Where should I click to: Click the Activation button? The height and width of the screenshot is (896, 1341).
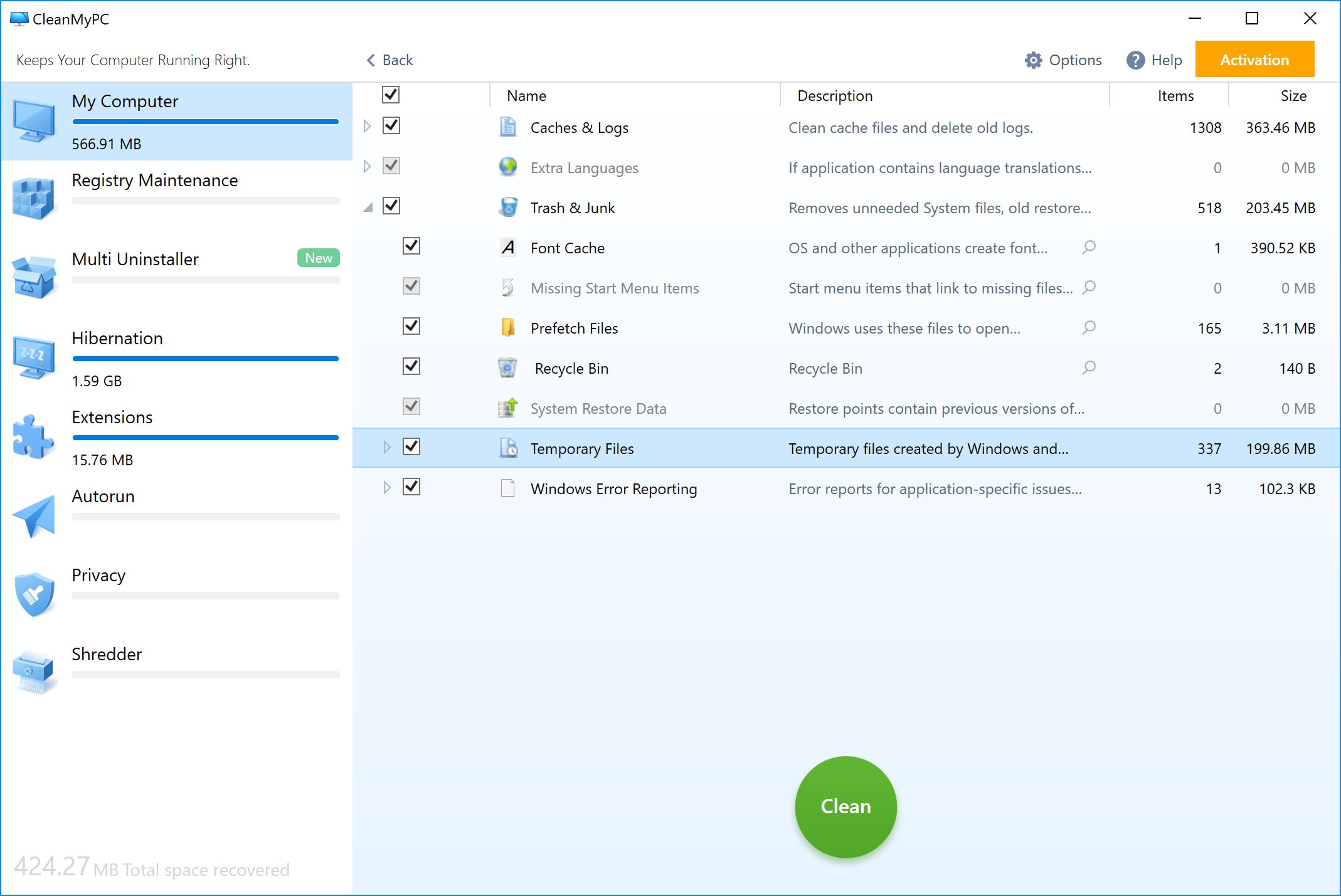pos(1256,60)
